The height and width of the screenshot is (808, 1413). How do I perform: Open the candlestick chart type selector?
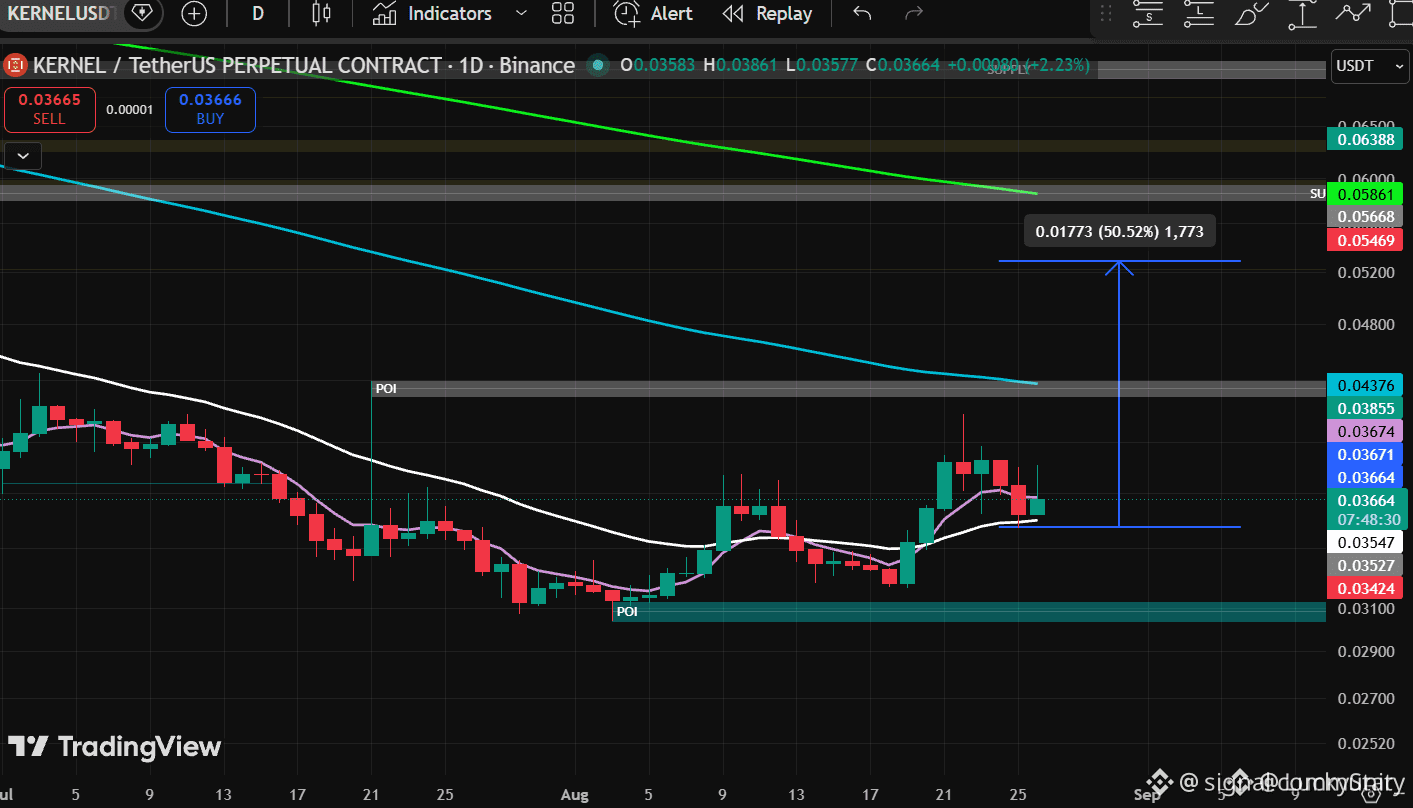click(x=321, y=14)
